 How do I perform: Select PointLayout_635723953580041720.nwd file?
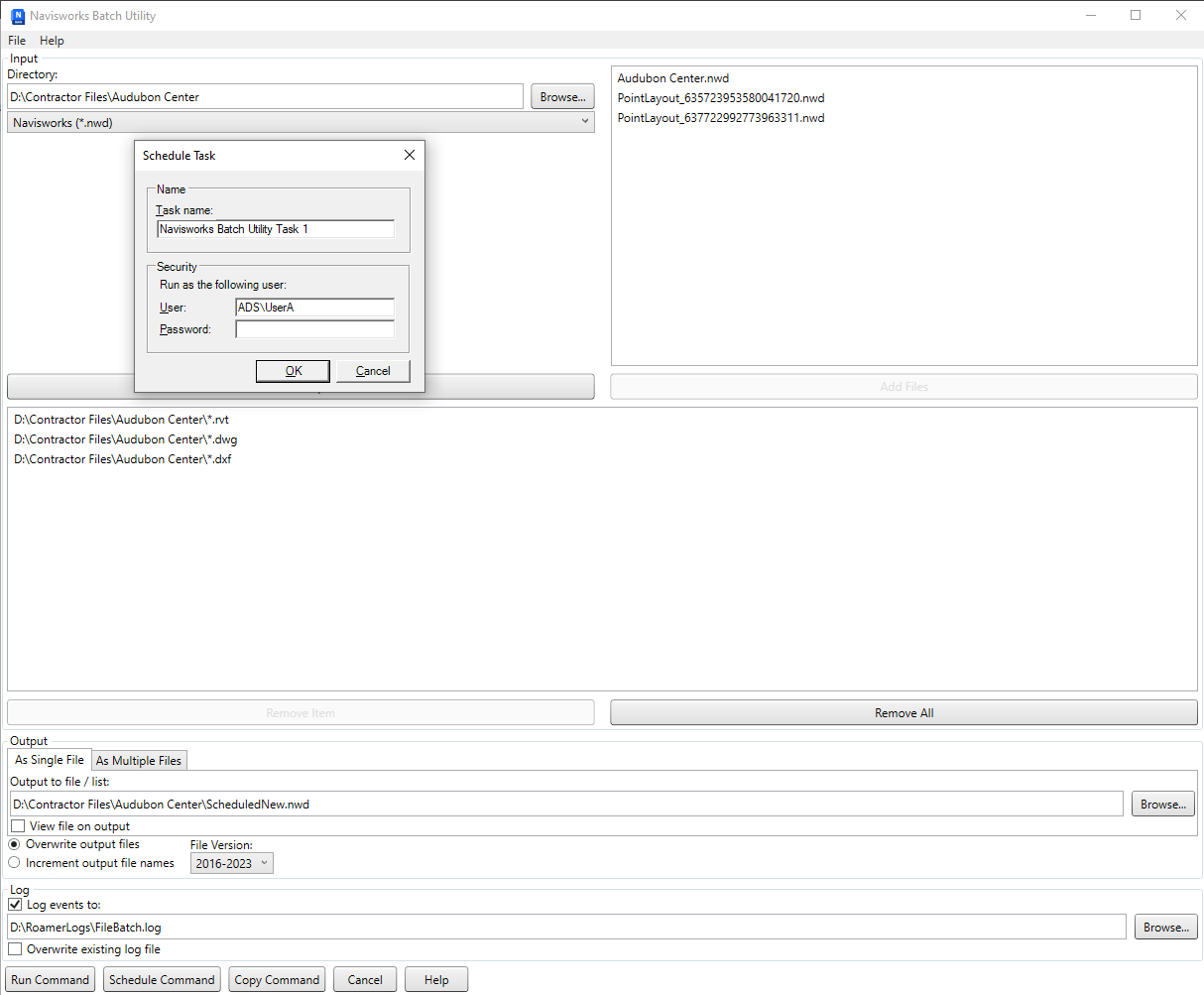pos(721,98)
